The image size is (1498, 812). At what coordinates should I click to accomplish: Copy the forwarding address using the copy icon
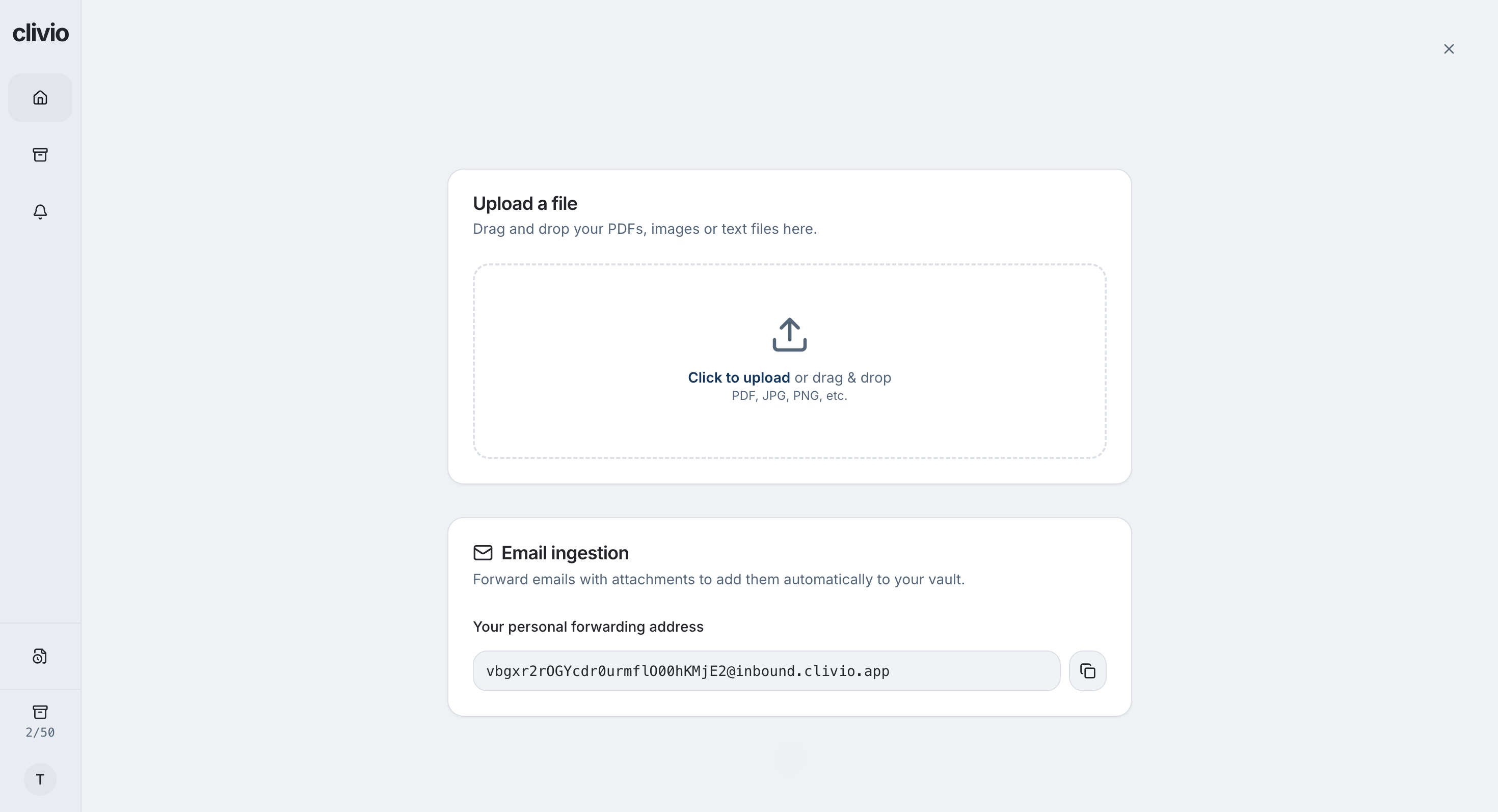coord(1087,671)
